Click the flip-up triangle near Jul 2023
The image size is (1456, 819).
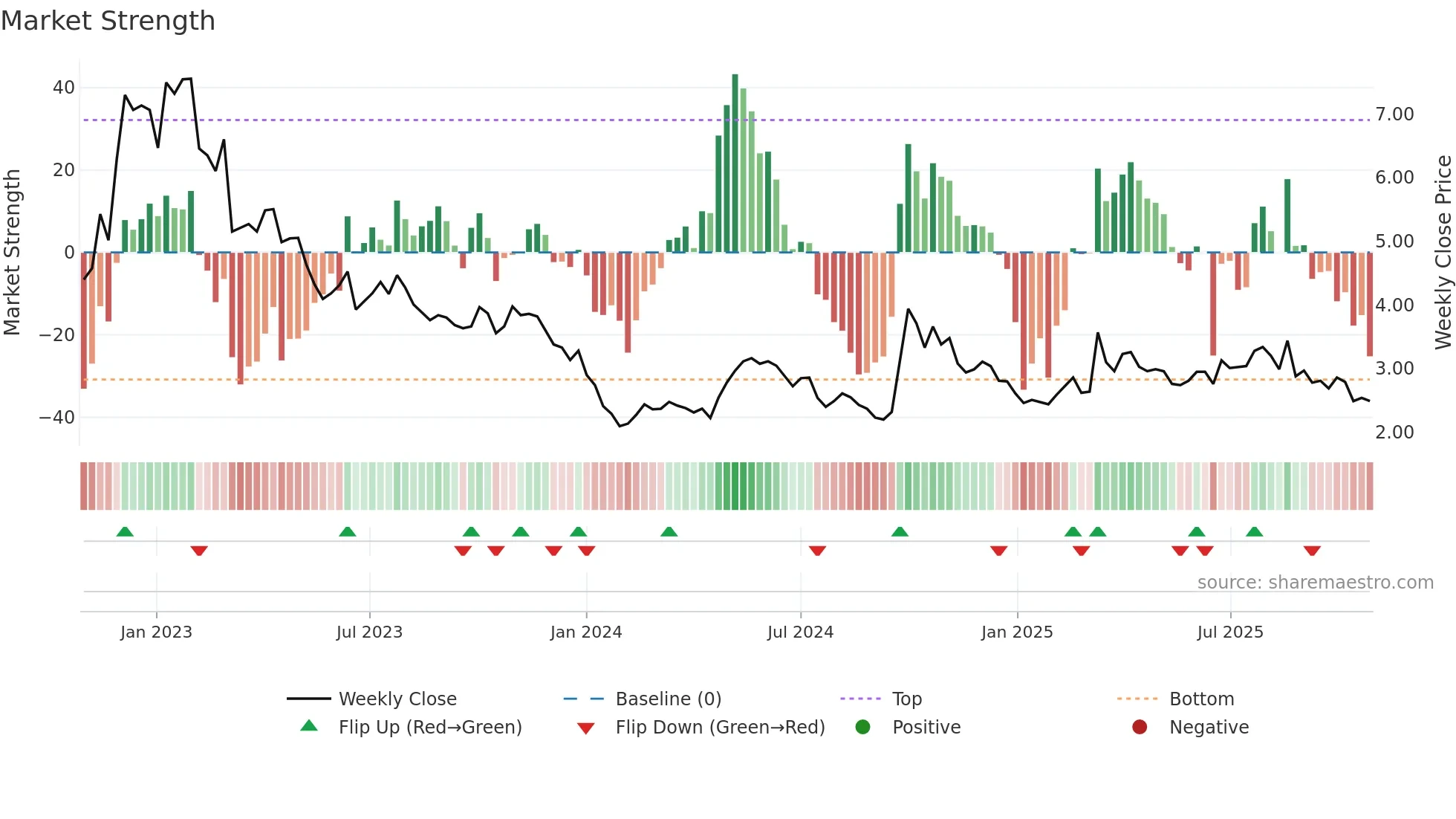point(347,532)
